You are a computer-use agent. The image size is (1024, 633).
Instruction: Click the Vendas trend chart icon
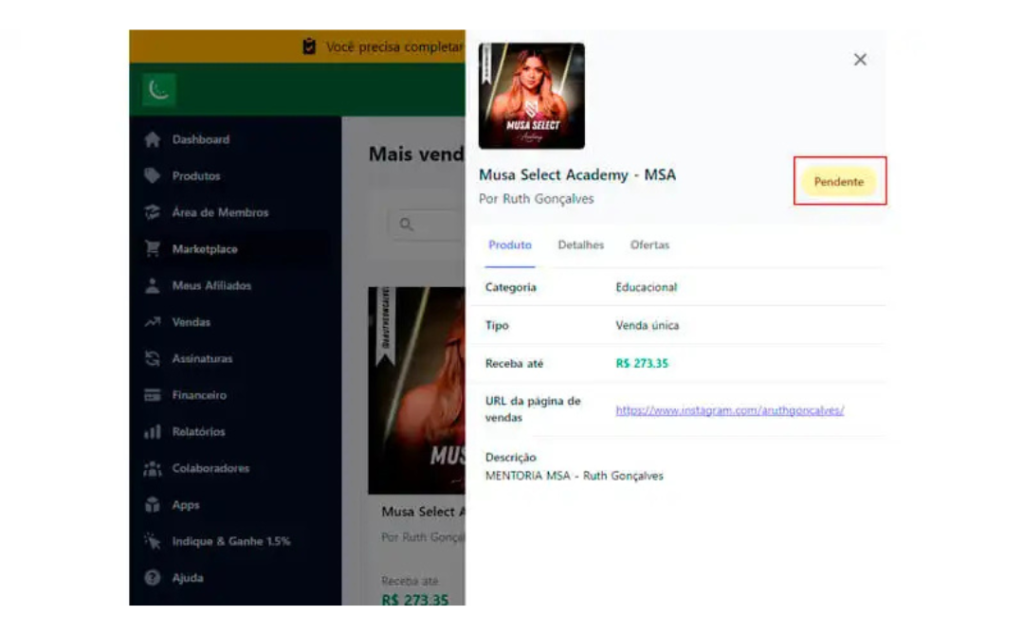(153, 322)
